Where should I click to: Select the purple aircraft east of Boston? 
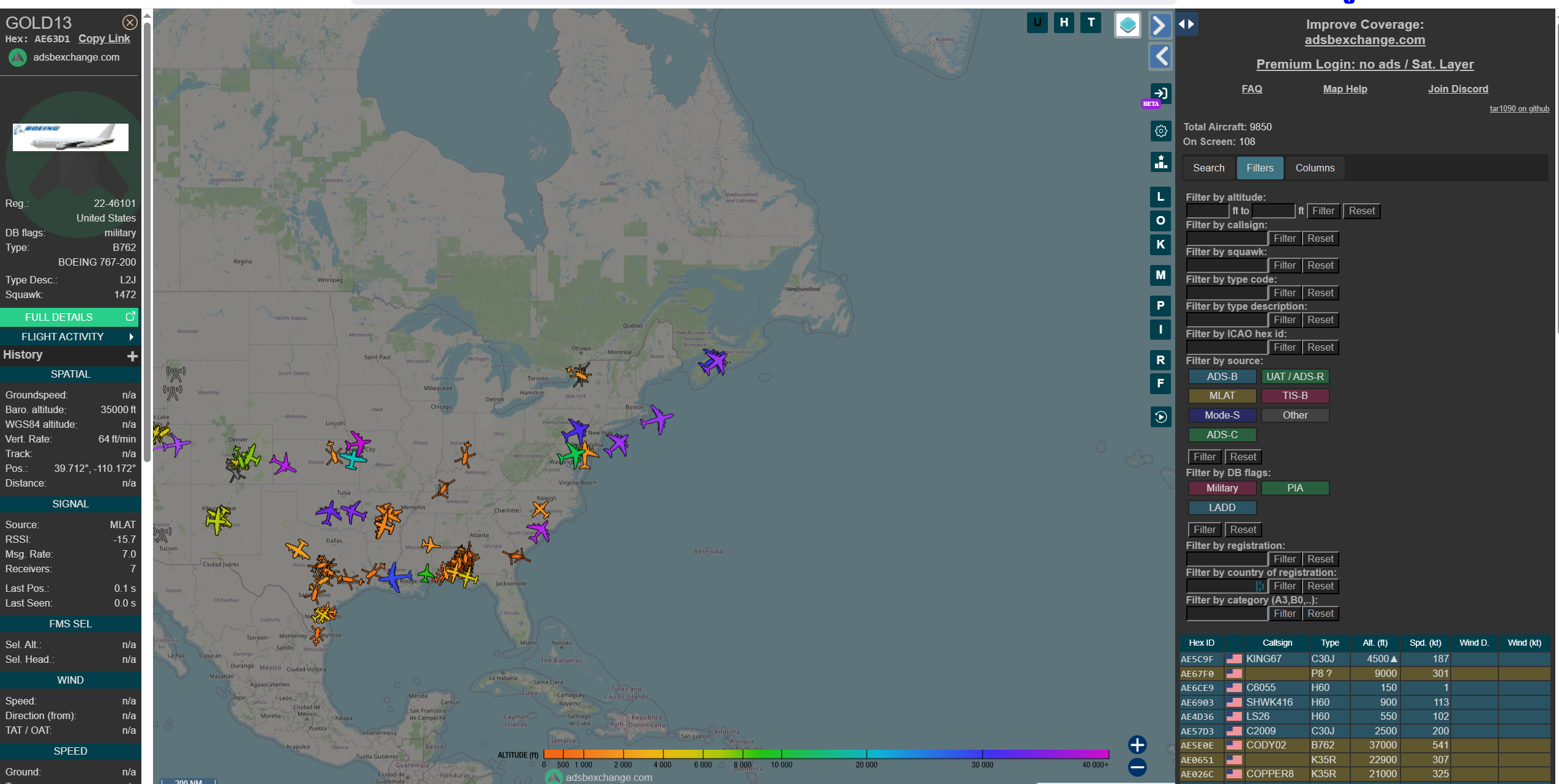click(657, 419)
